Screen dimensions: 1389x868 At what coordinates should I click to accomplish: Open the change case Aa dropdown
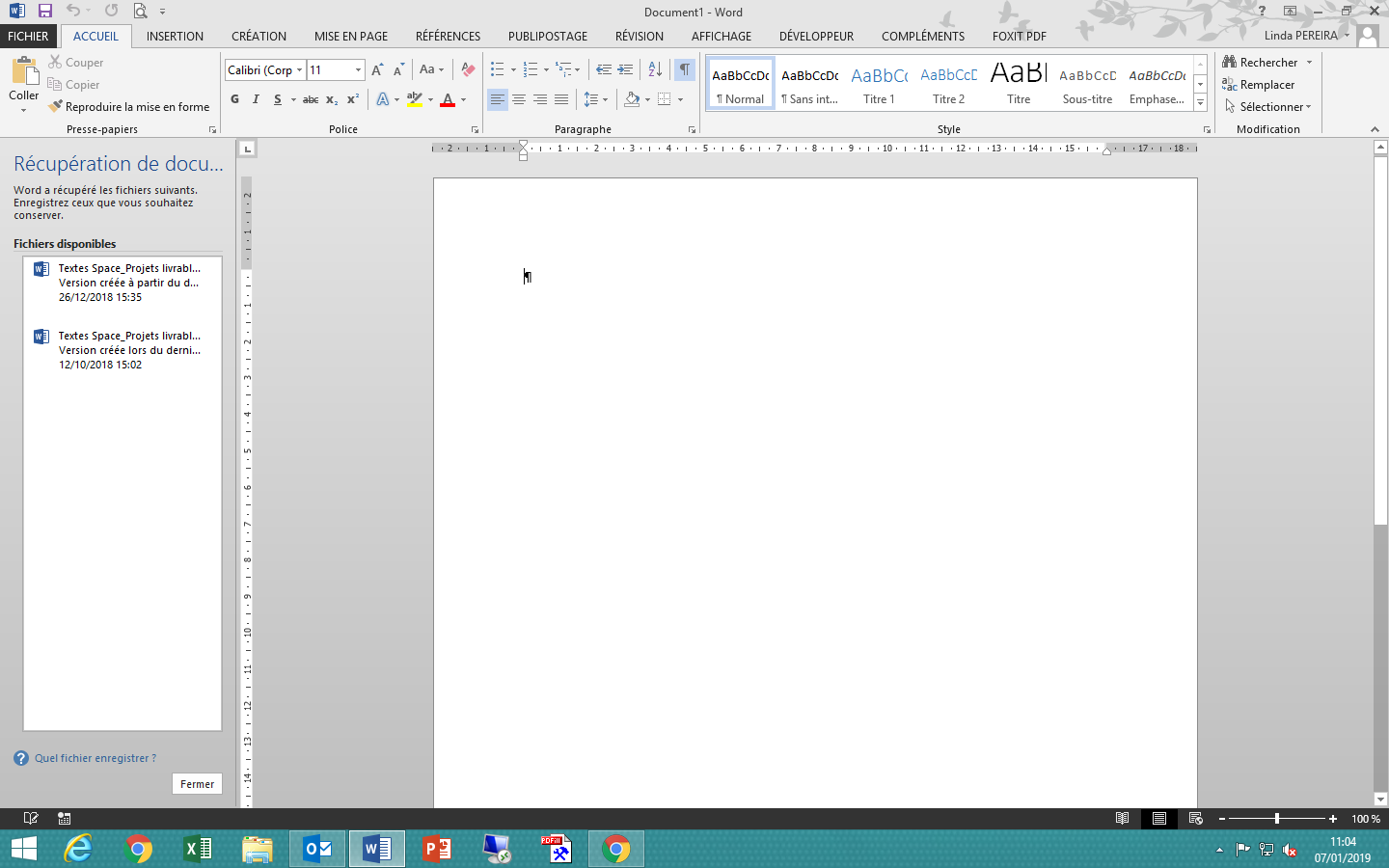coord(431,69)
